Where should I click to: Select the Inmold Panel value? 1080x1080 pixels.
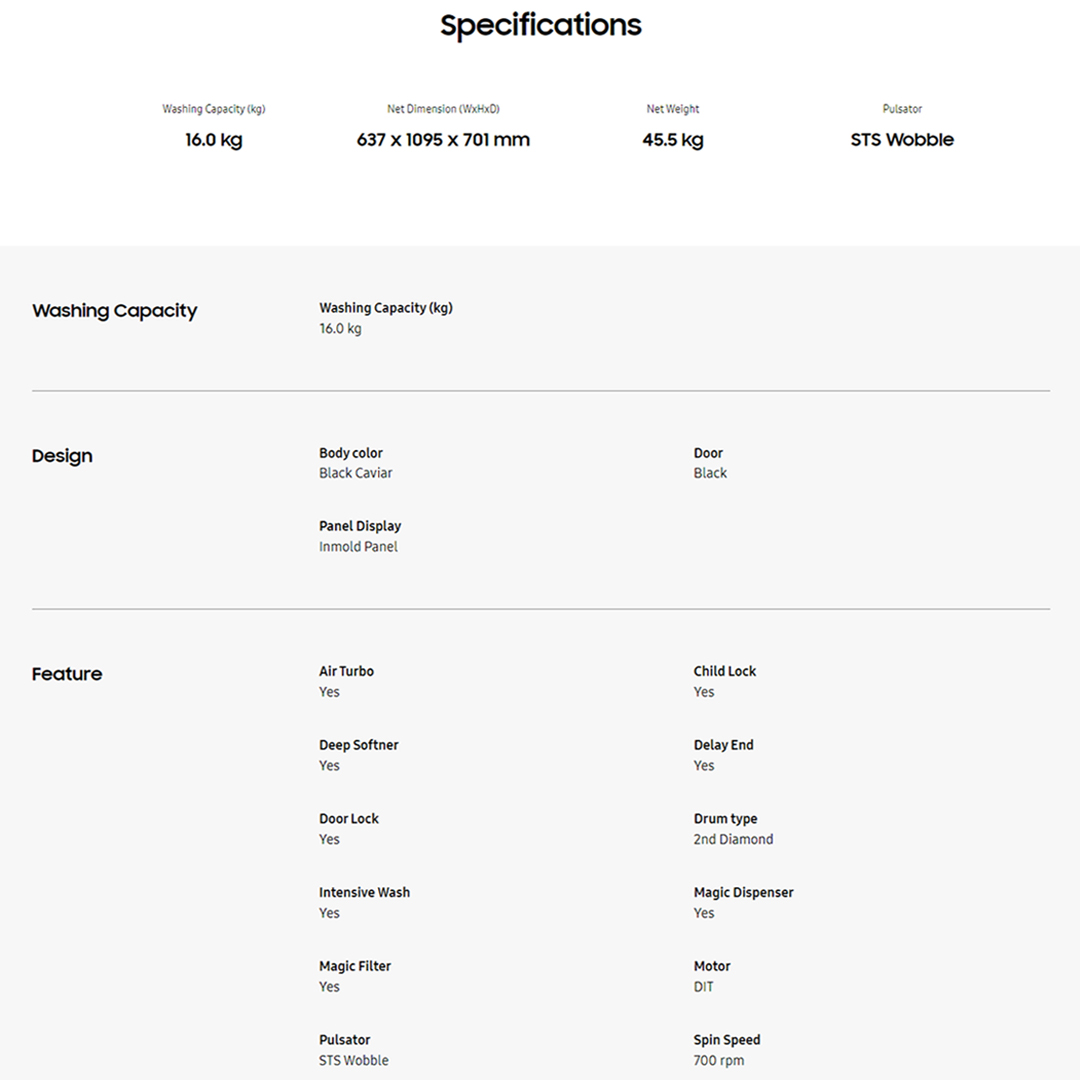(x=358, y=547)
